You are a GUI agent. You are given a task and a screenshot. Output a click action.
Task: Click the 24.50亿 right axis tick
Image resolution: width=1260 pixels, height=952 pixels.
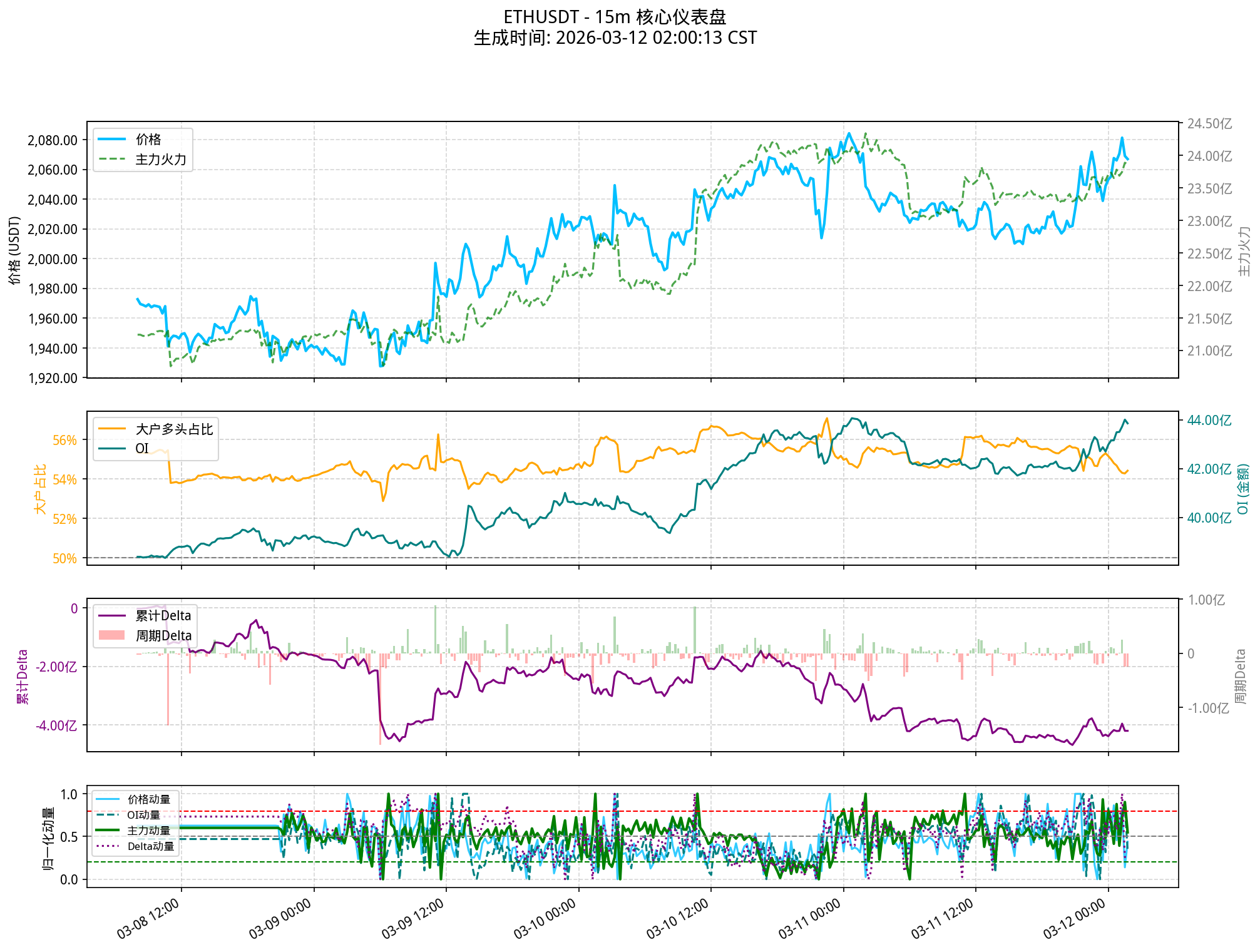point(1209,124)
